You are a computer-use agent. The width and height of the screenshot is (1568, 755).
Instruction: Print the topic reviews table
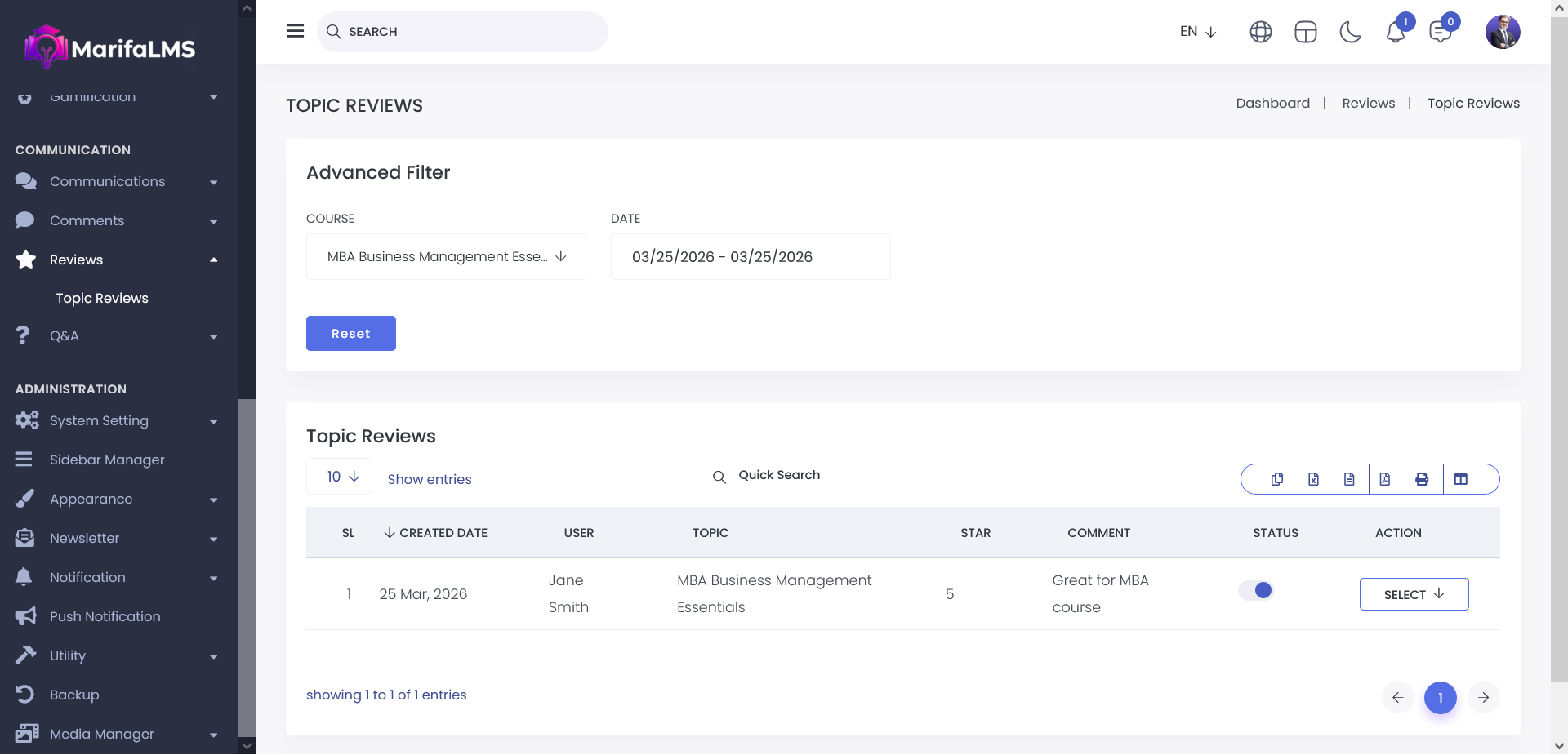click(x=1422, y=479)
